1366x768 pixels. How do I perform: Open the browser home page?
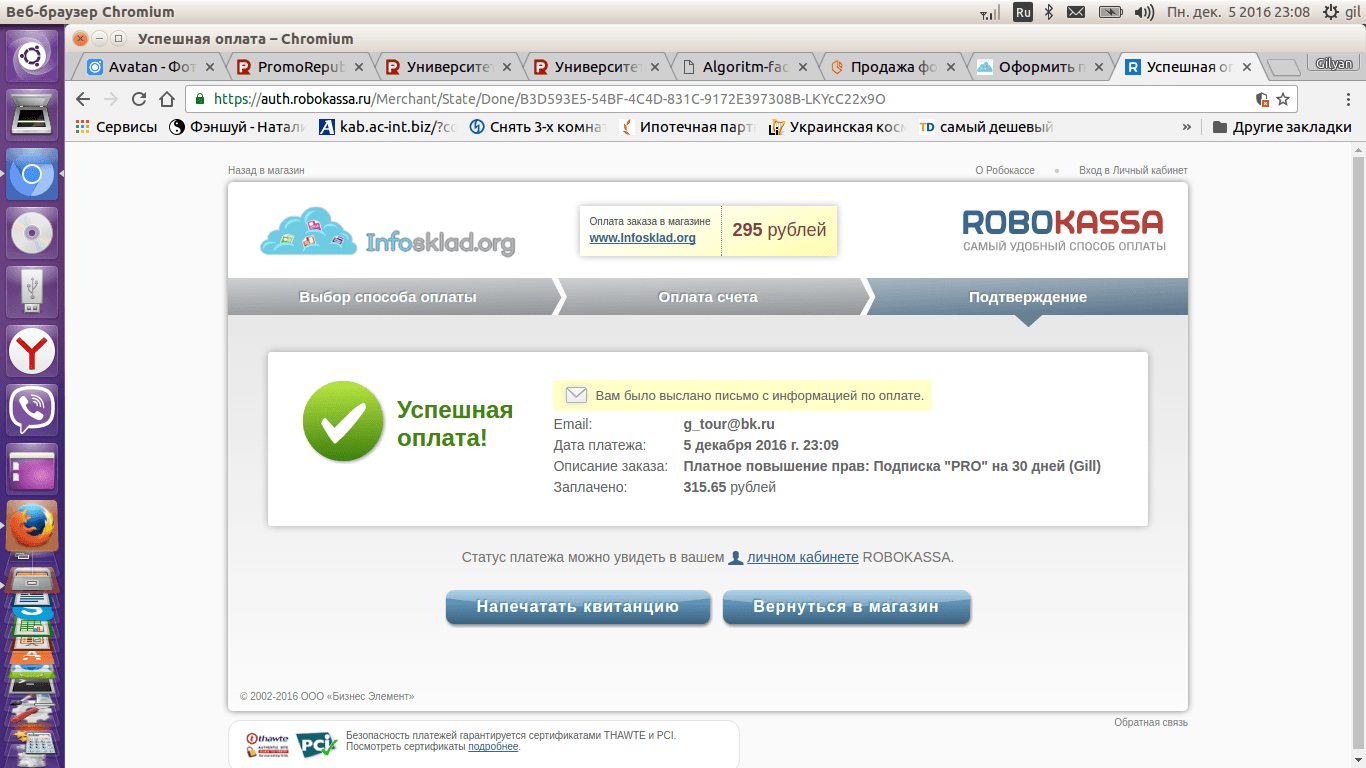[167, 99]
